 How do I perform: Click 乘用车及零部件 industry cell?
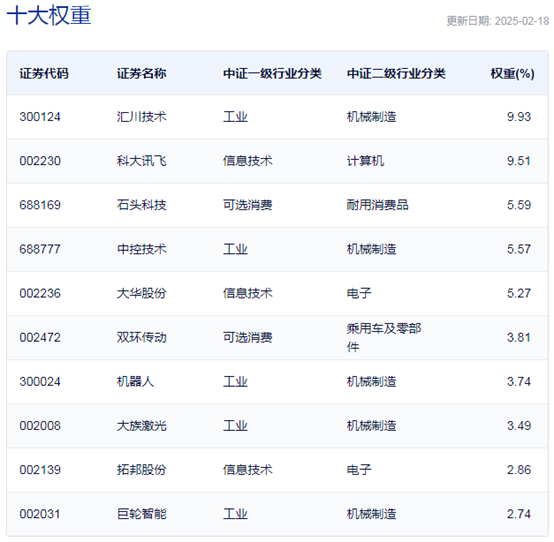pos(384,337)
